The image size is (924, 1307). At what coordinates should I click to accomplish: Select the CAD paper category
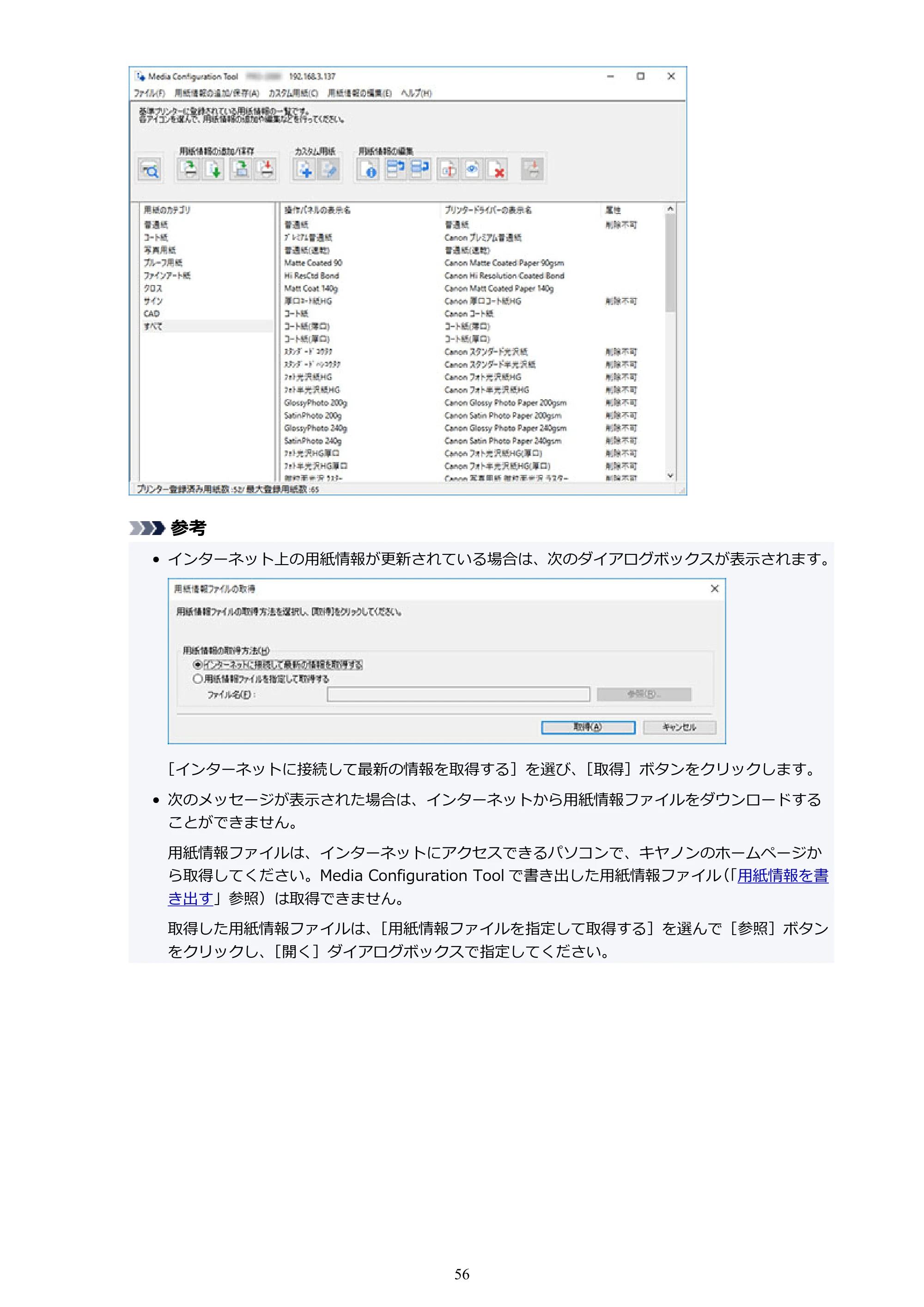click(152, 314)
